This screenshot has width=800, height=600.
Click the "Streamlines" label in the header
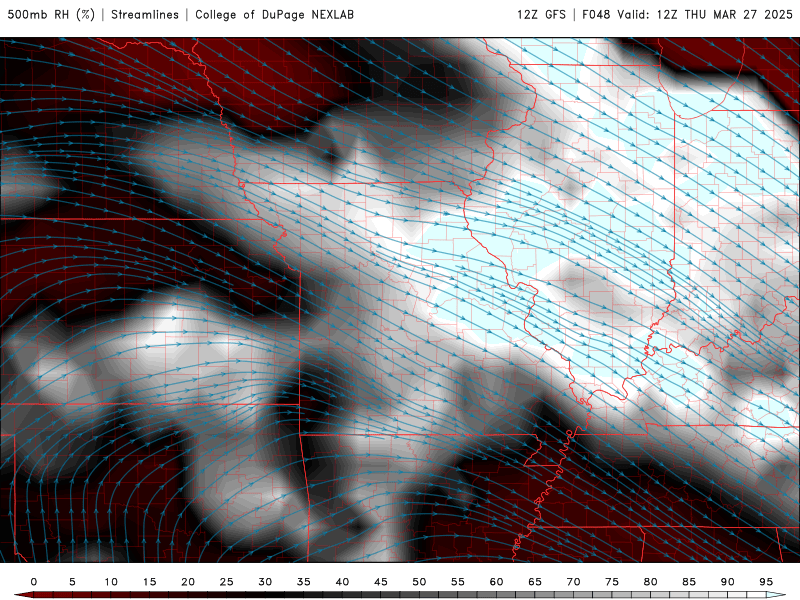145,14
